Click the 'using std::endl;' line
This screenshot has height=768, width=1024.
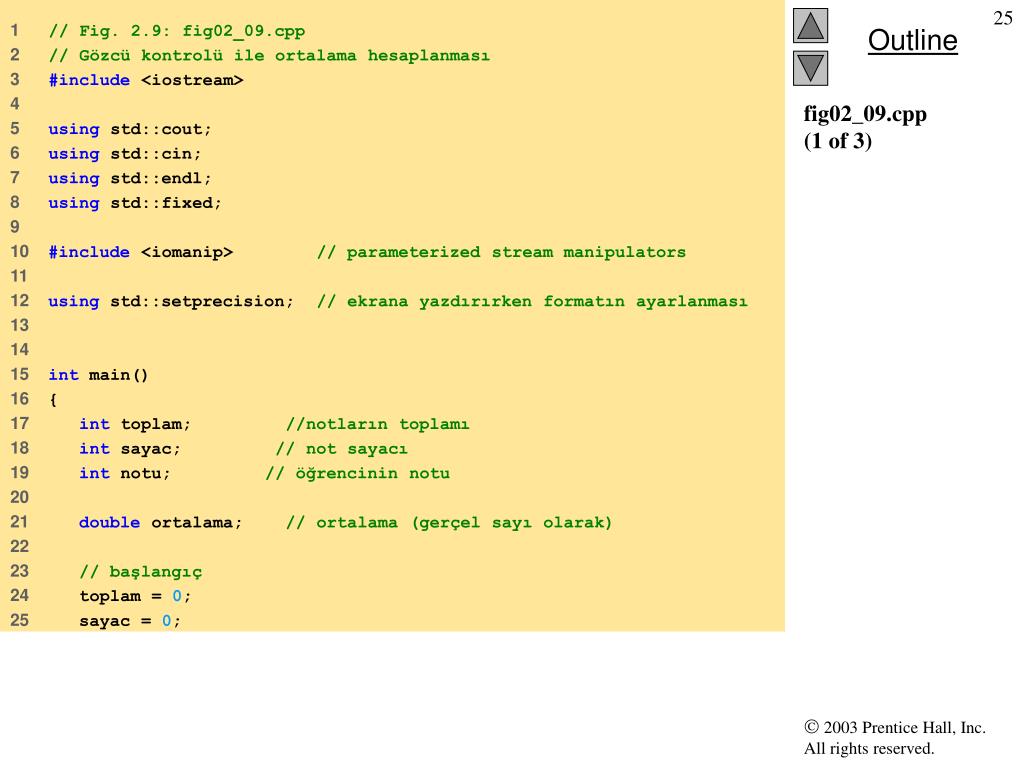130,178
